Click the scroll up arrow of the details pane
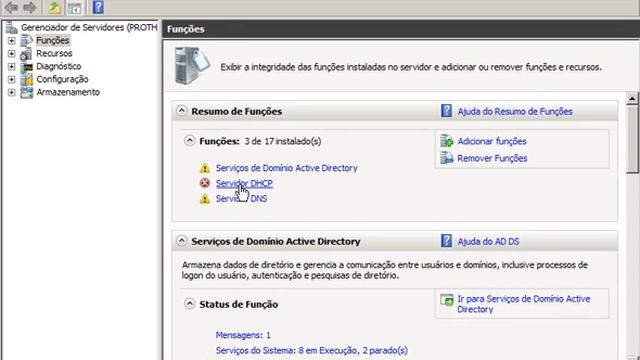The width and height of the screenshot is (640, 360). 632,98
